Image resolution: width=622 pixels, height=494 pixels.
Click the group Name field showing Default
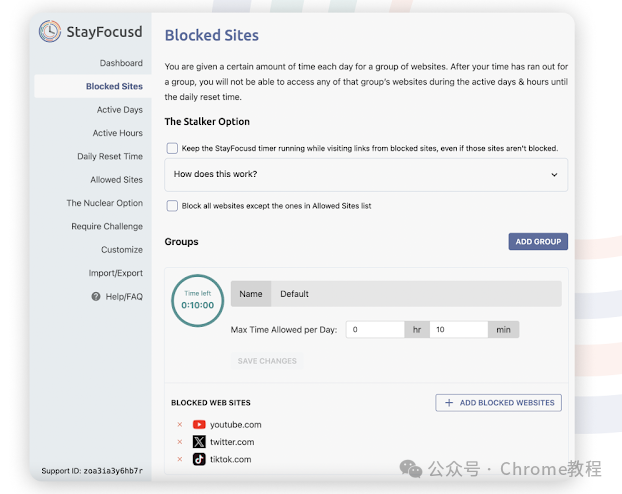416,294
